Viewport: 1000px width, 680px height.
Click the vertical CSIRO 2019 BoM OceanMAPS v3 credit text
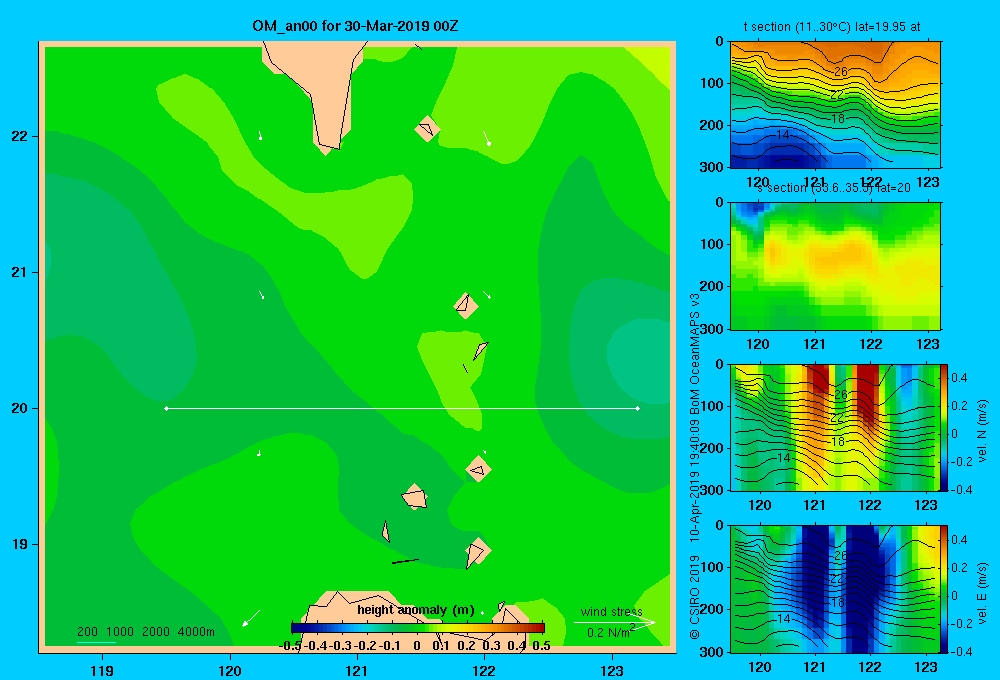(x=695, y=466)
